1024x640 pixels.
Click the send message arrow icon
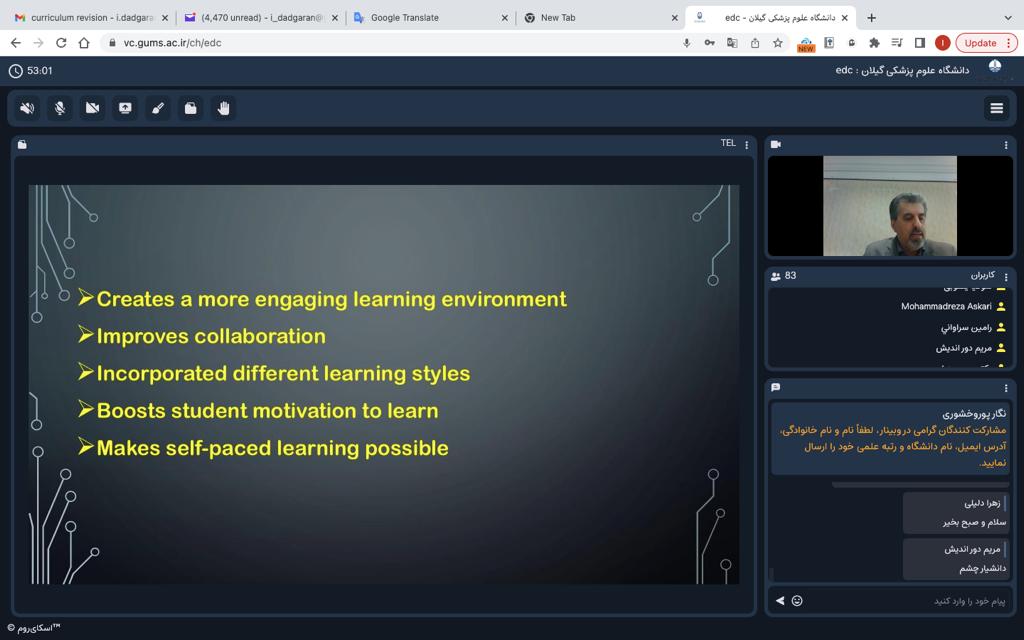point(780,601)
